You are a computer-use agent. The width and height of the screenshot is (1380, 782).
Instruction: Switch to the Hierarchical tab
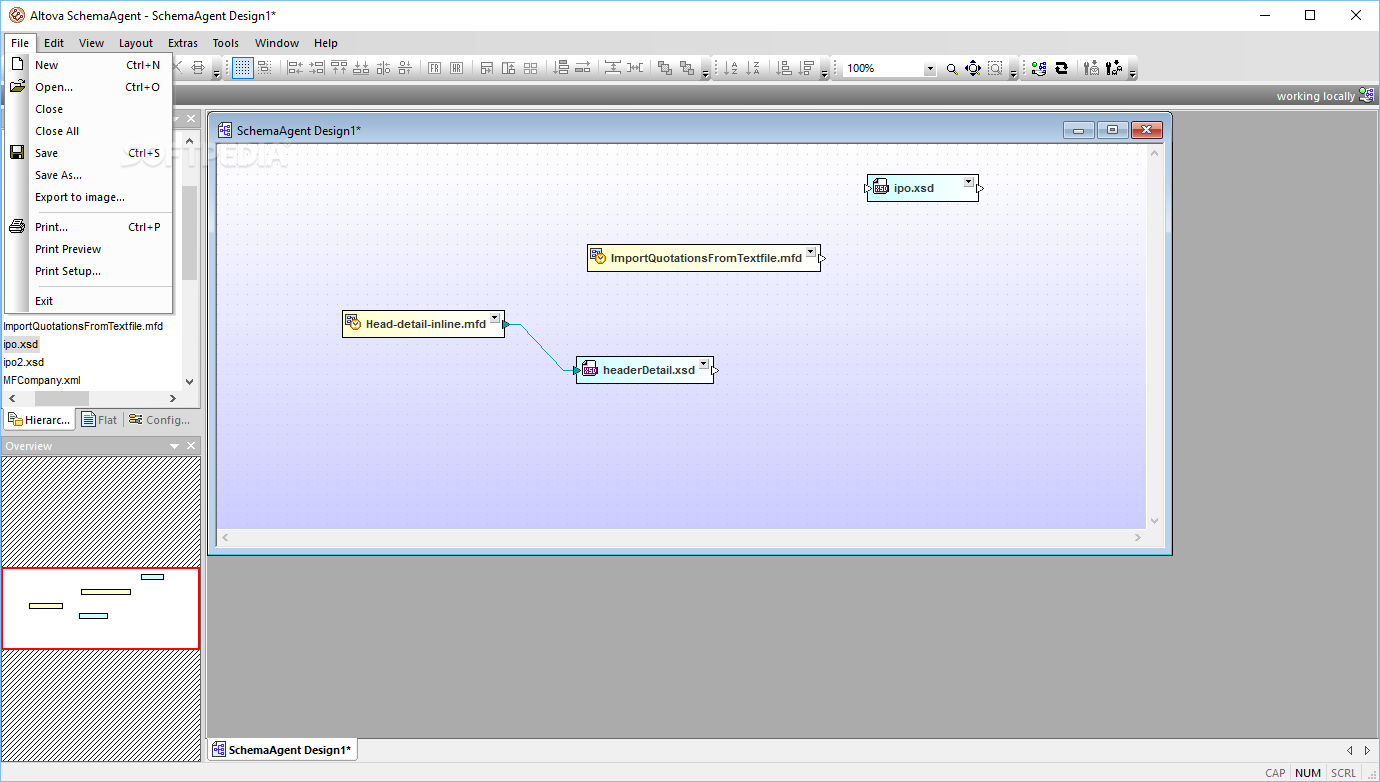40,420
